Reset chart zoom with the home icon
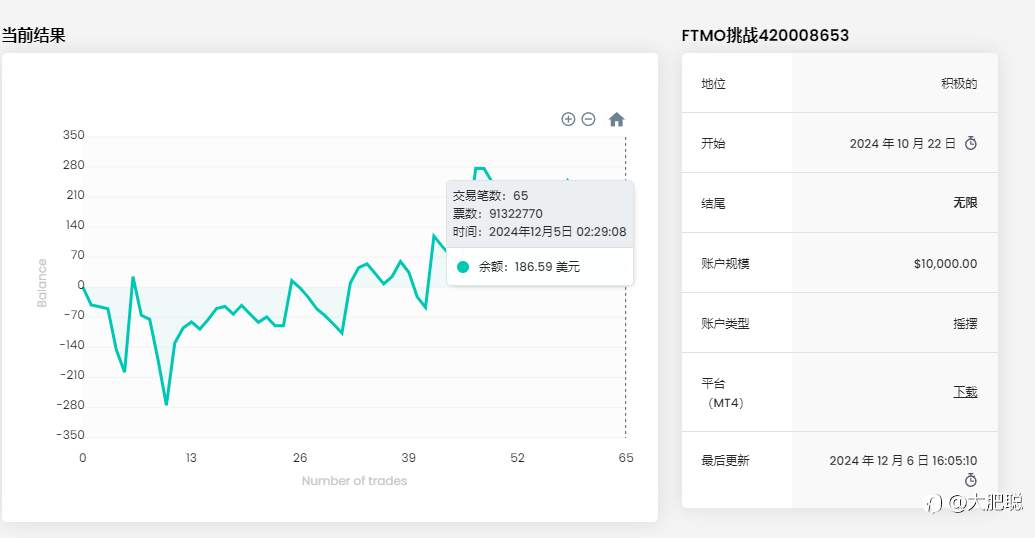 [616, 119]
